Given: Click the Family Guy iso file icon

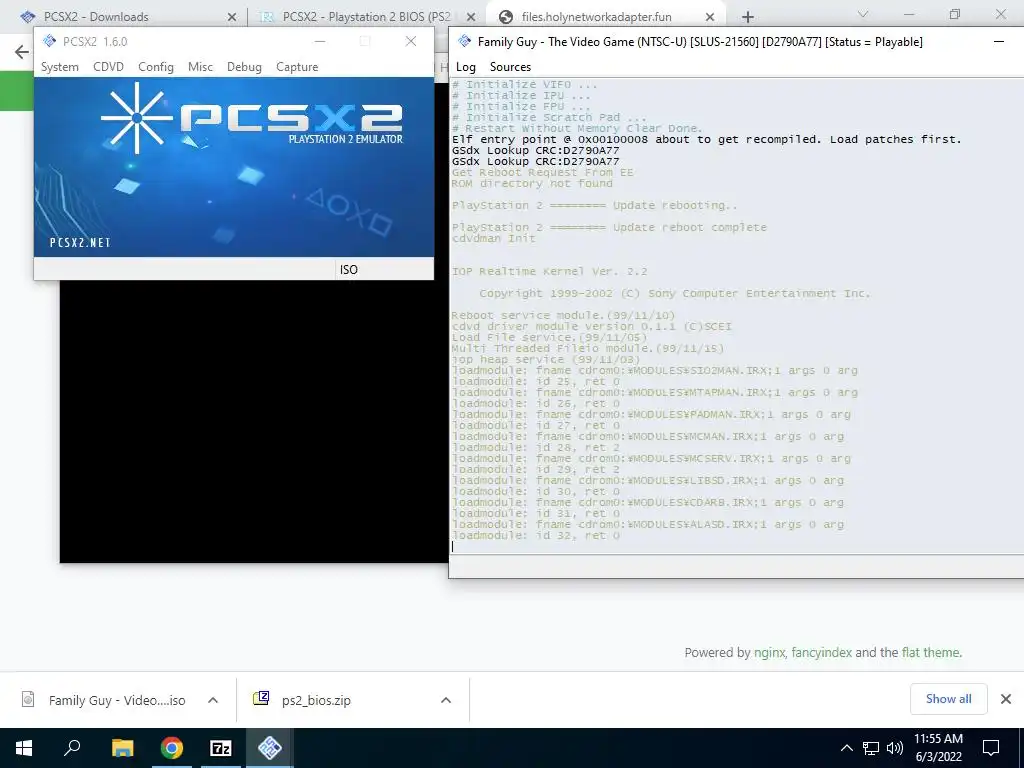Looking at the screenshot, I should point(27,699).
